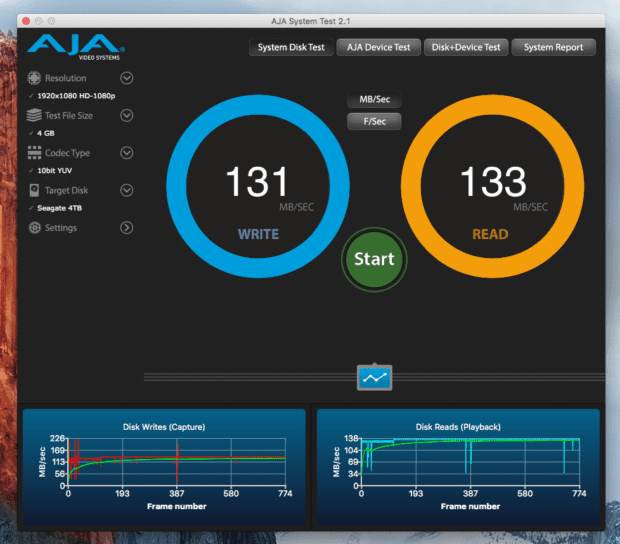Click the Resolution film-frame icon
Screen dimensions: 620x544
pyautogui.click(x=35, y=78)
